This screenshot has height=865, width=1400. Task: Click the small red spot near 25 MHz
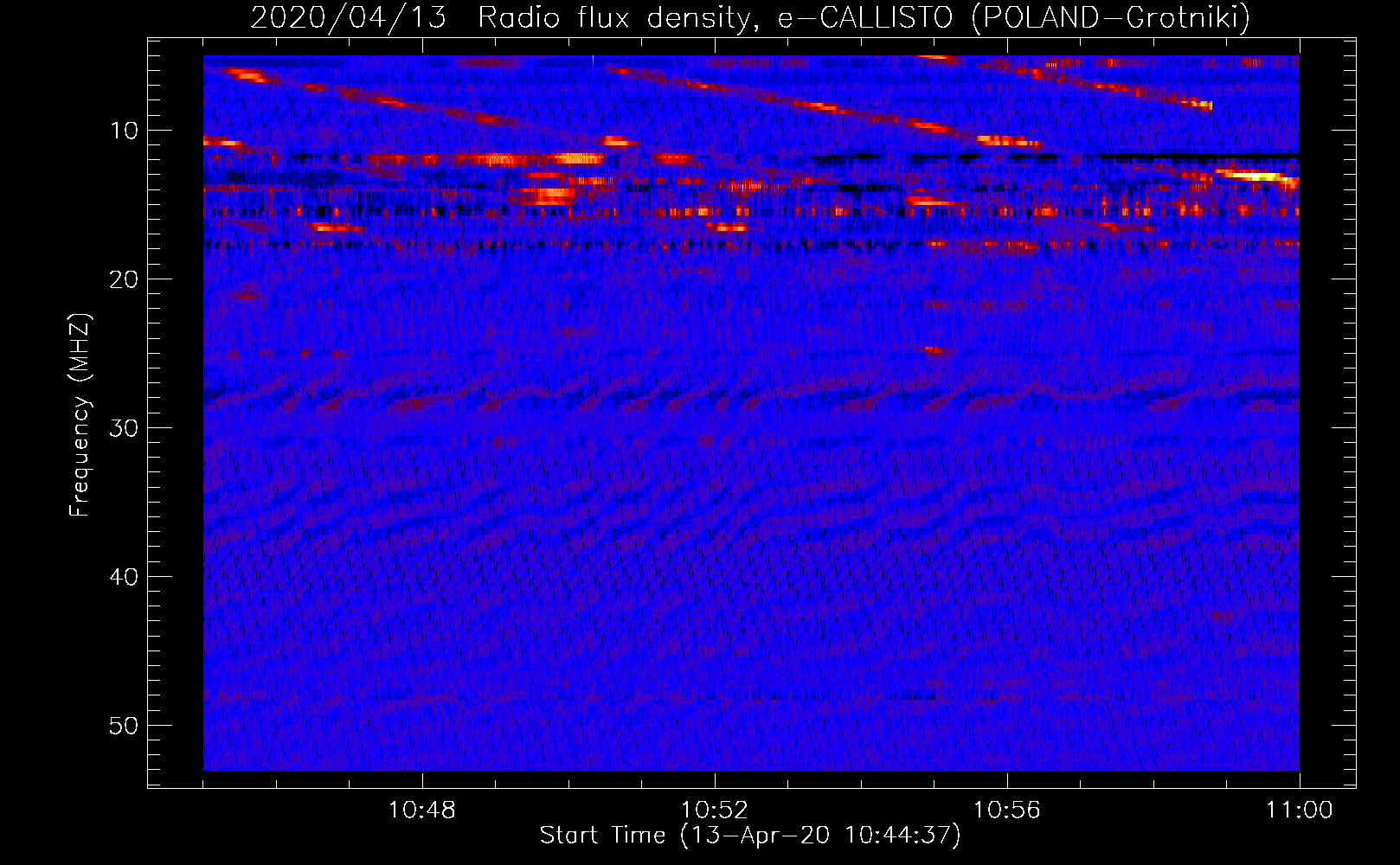click(x=934, y=350)
